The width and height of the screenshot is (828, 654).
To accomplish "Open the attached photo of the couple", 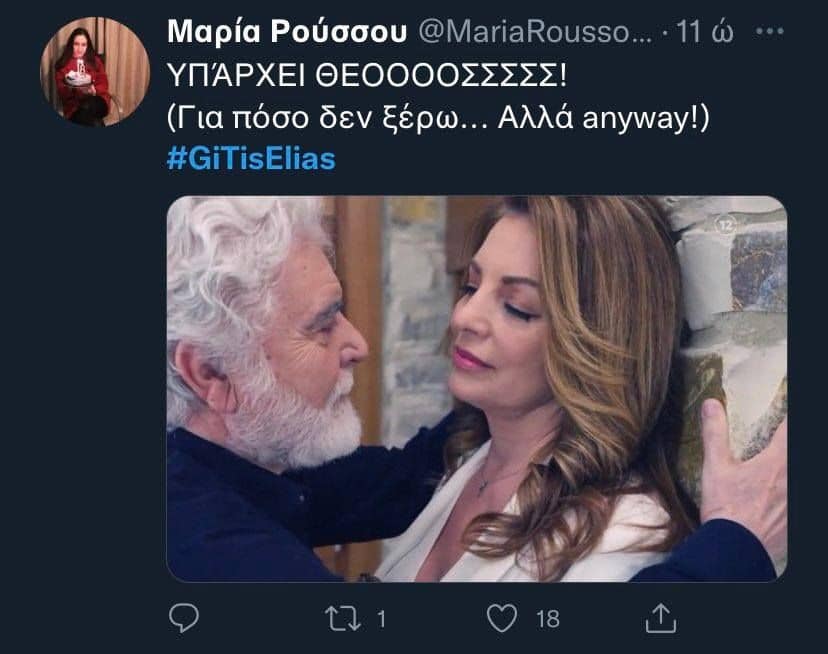I will tap(477, 389).
